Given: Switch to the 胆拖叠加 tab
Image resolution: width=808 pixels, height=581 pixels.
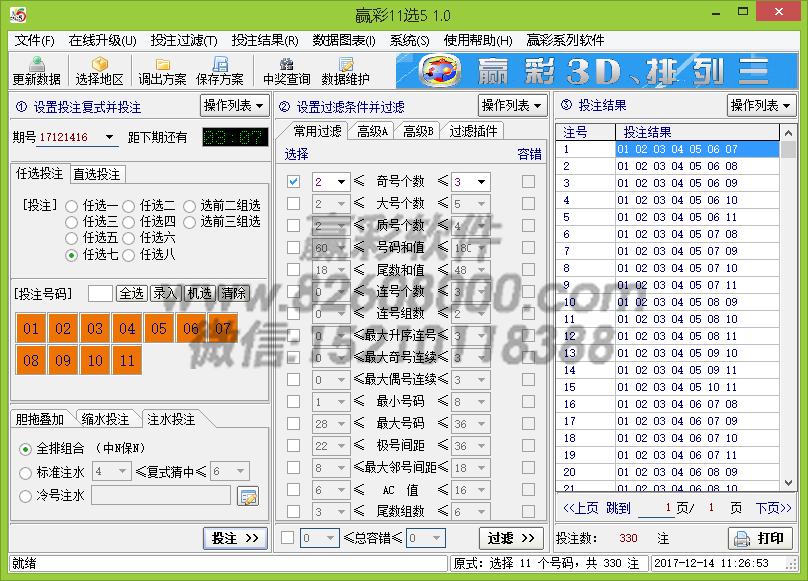Looking at the screenshot, I should pyautogui.click(x=39, y=419).
